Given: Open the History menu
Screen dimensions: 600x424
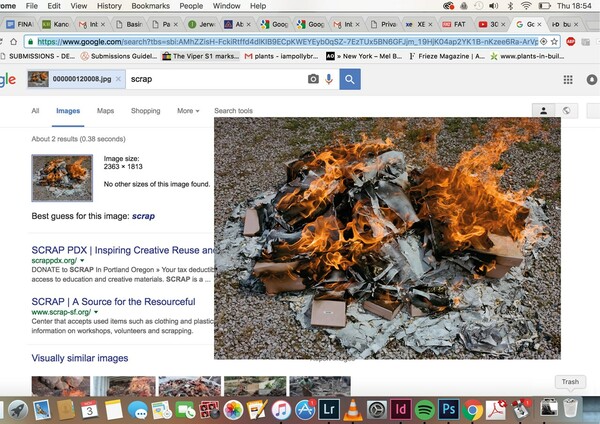Looking at the screenshot, I should [109, 6].
